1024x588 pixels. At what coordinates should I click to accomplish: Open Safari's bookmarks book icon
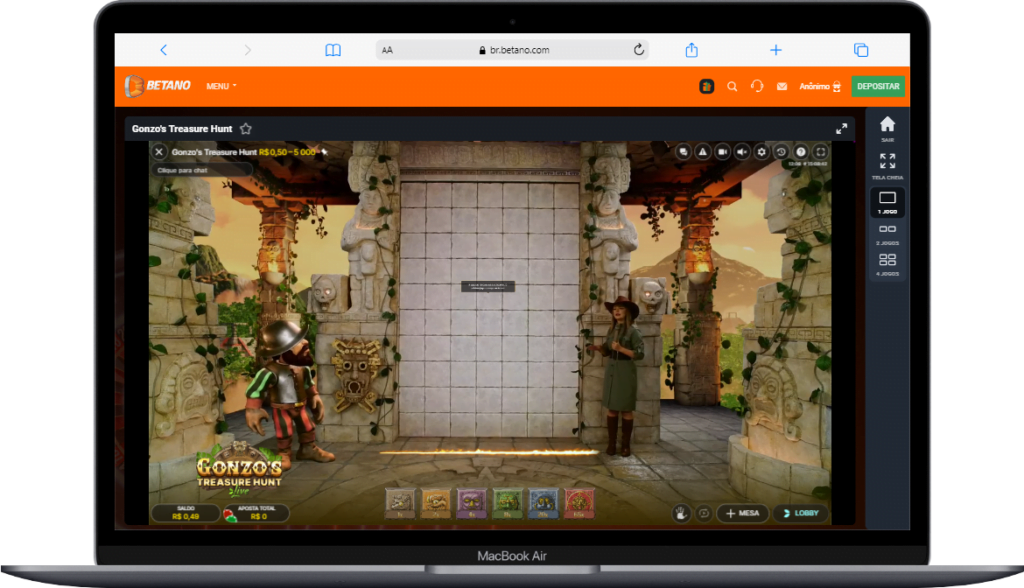click(x=333, y=50)
